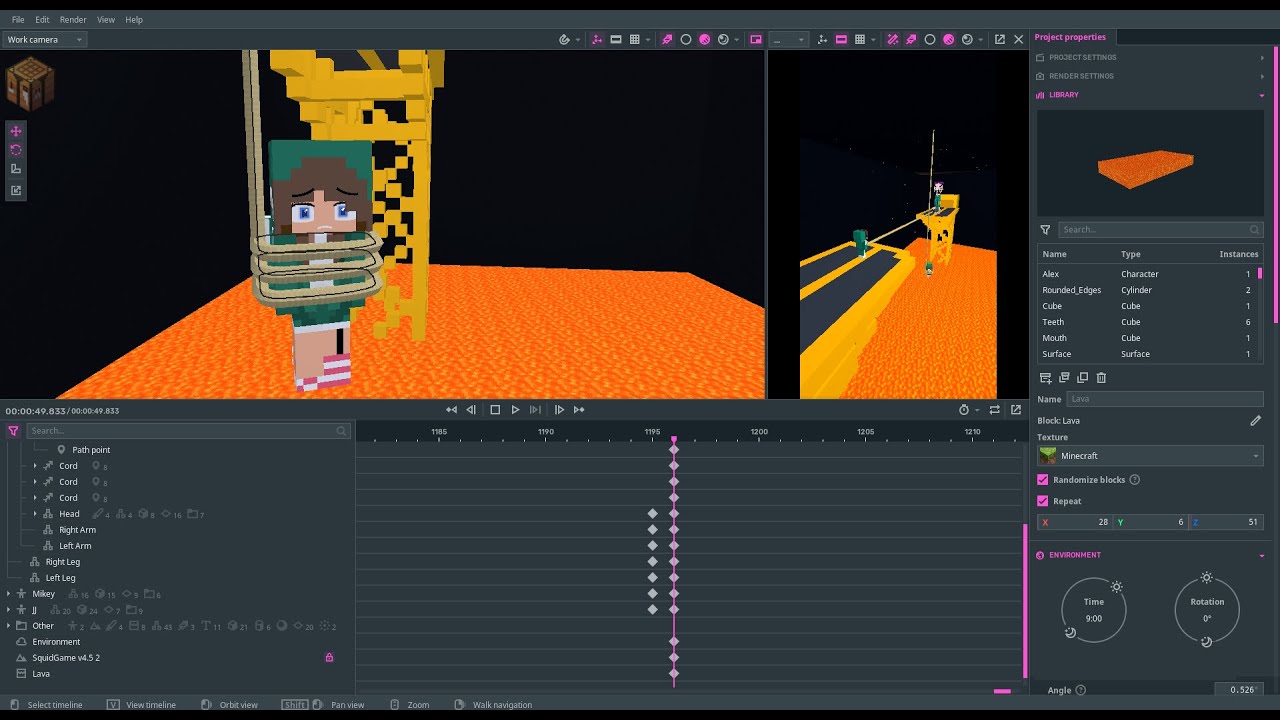Click the lock icon on SquidGame v4.5 2
Viewport: 1280px width, 720px height.
tap(329, 658)
